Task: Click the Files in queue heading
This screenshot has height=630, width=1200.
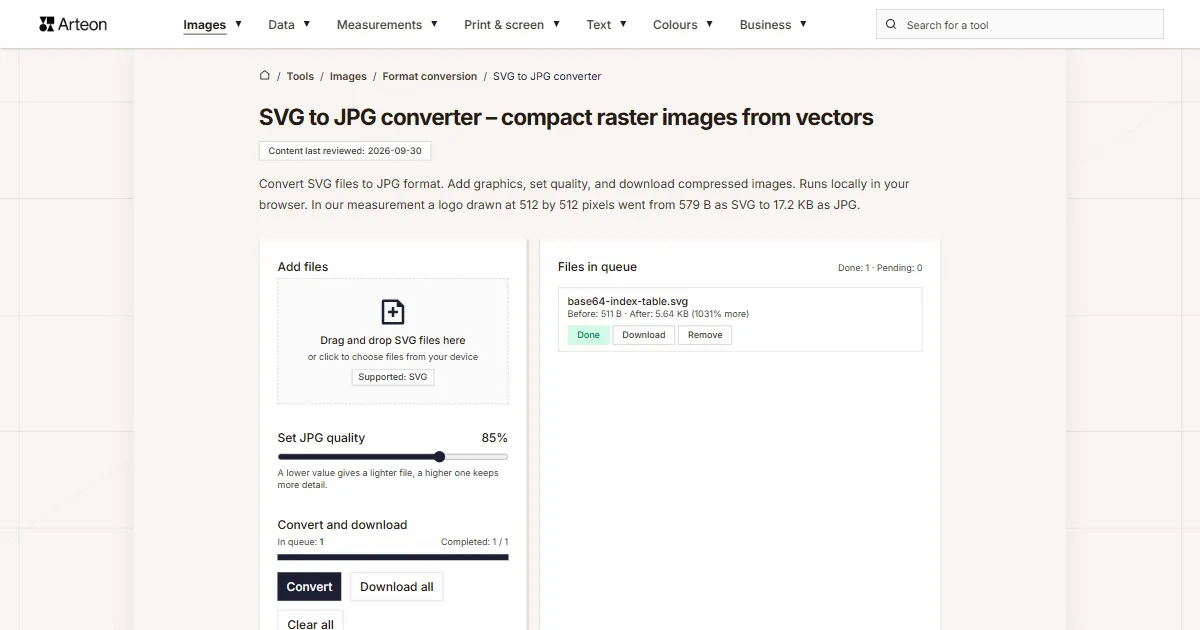Action: tap(597, 267)
